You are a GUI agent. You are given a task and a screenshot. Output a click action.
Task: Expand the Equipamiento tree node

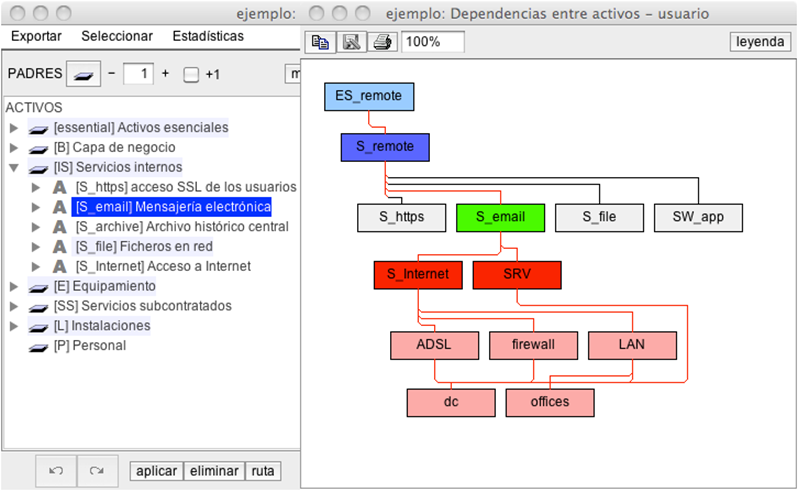click(x=14, y=286)
